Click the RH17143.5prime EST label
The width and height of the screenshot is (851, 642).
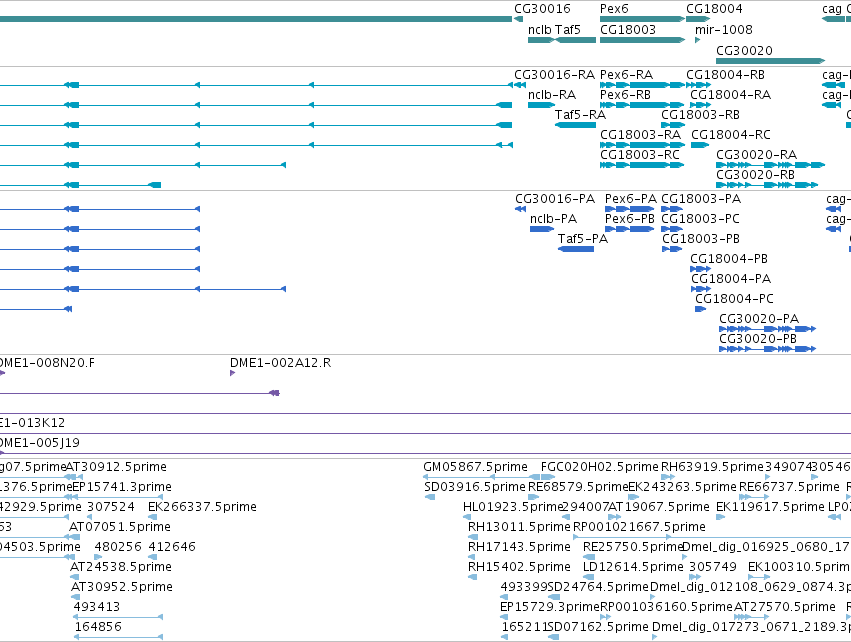(519, 547)
